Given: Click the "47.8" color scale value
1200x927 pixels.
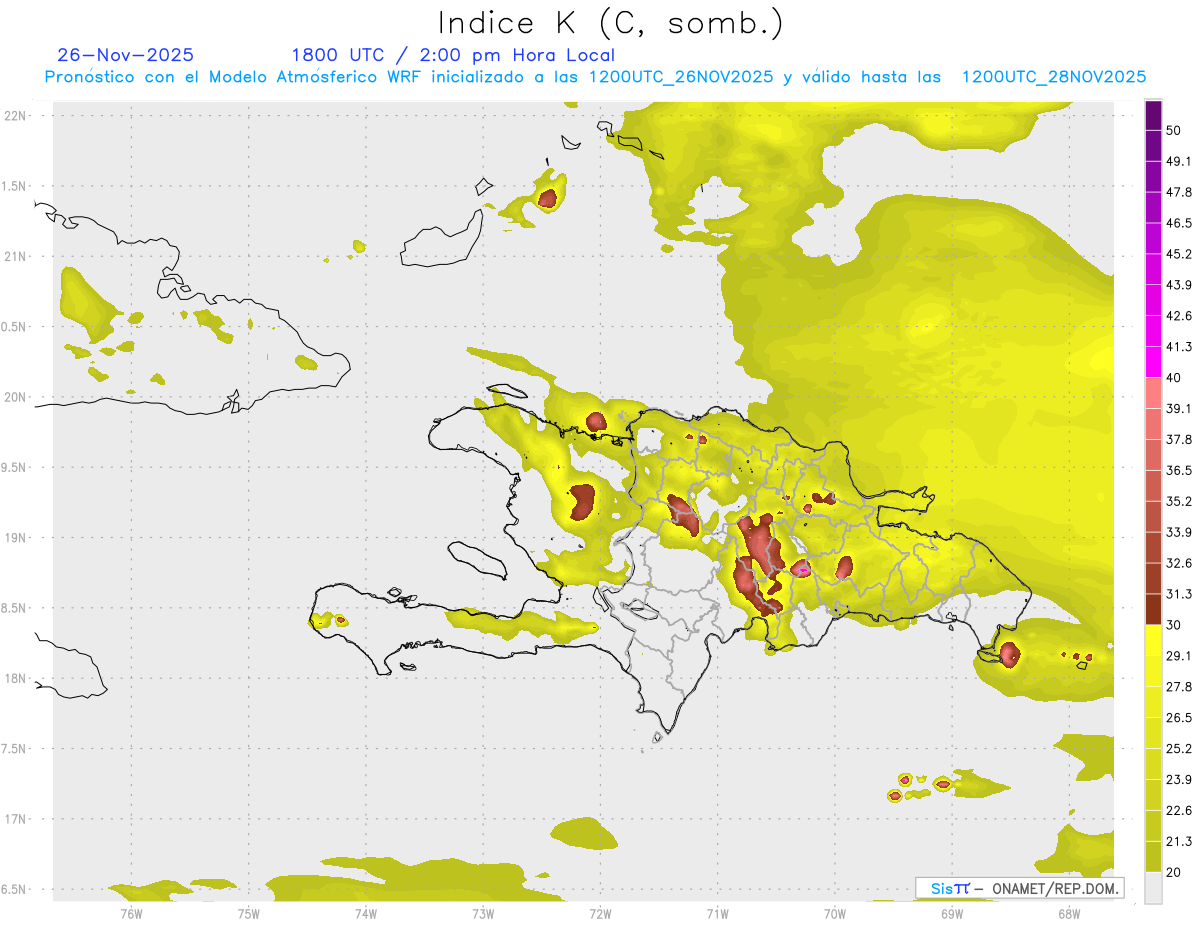Looking at the screenshot, I should 1179,192.
